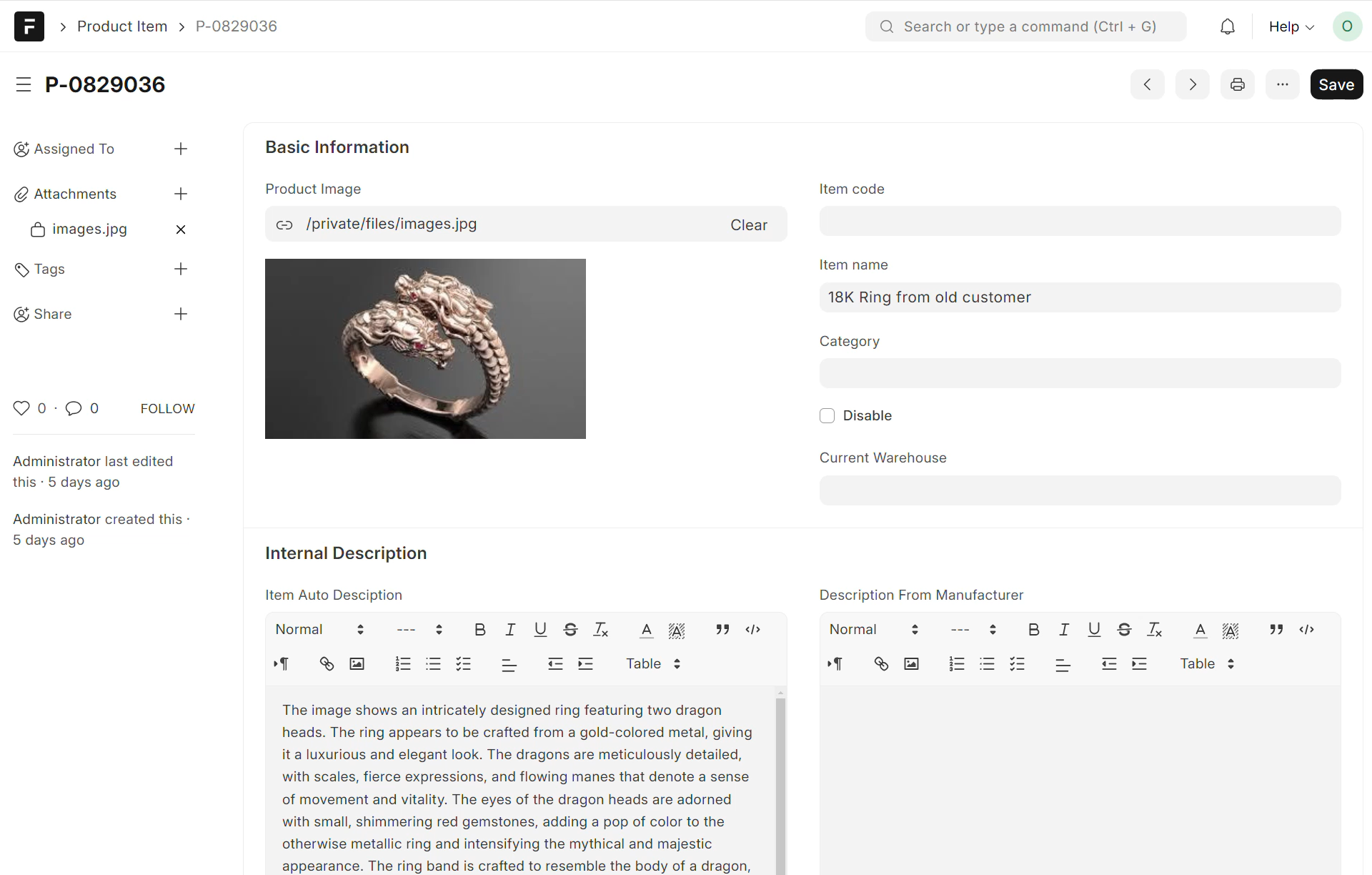The image size is (1372, 875).
Task: Click Bold in Item Auto Description editor
Action: pos(479,629)
